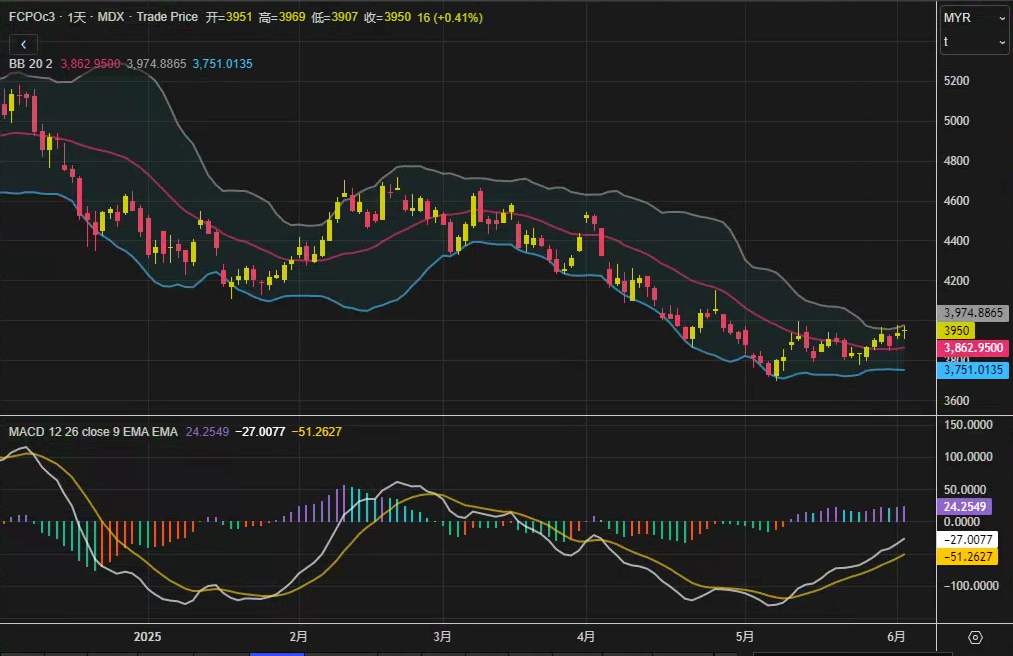Image resolution: width=1013 pixels, height=656 pixels.
Task: Click the 4400 price axis label
Action: point(956,240)
